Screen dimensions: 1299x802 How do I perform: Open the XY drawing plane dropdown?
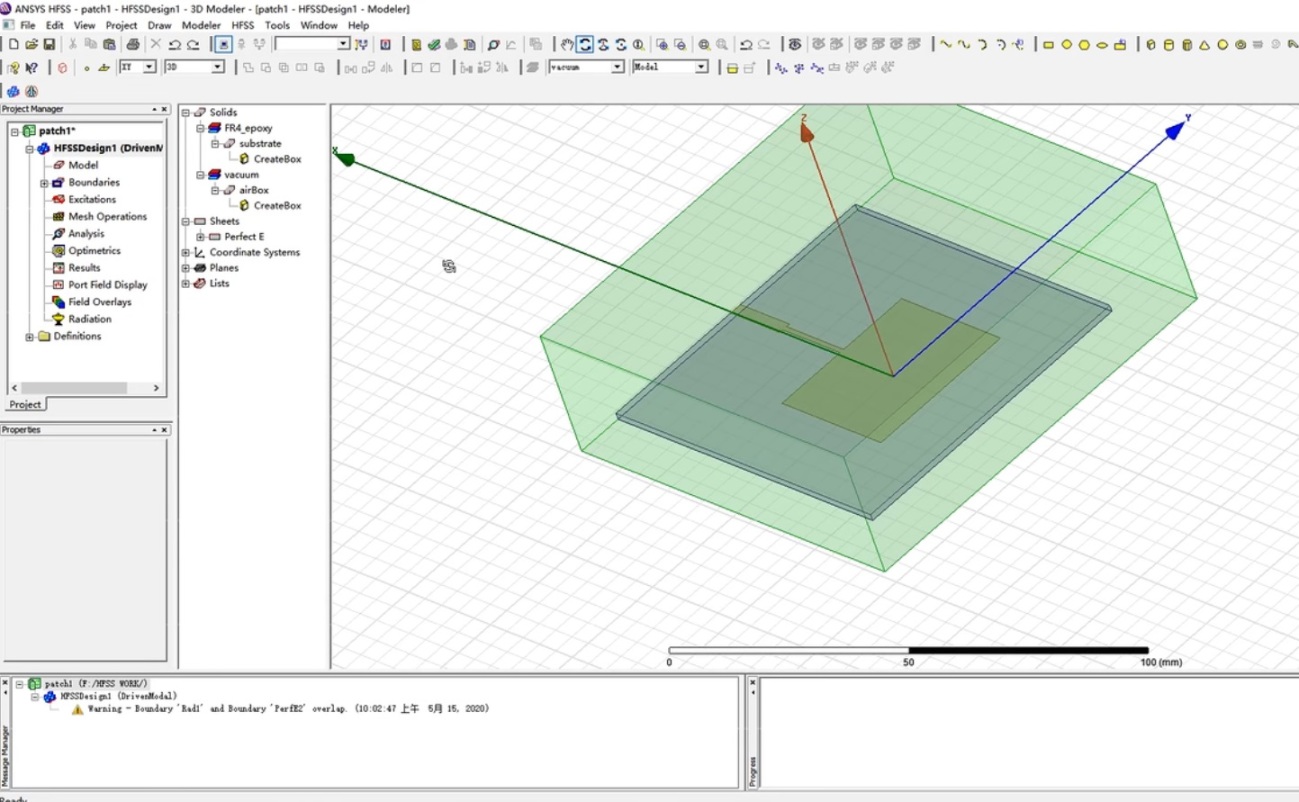tap(150, 67)
